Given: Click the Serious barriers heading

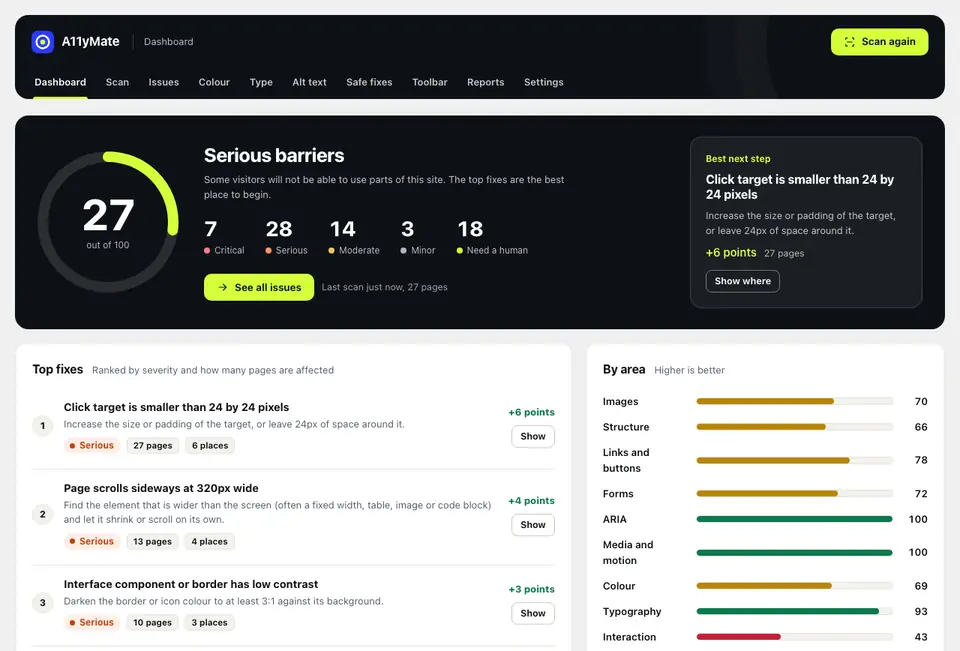Looking at the screenshot, I should click(274, 156).
